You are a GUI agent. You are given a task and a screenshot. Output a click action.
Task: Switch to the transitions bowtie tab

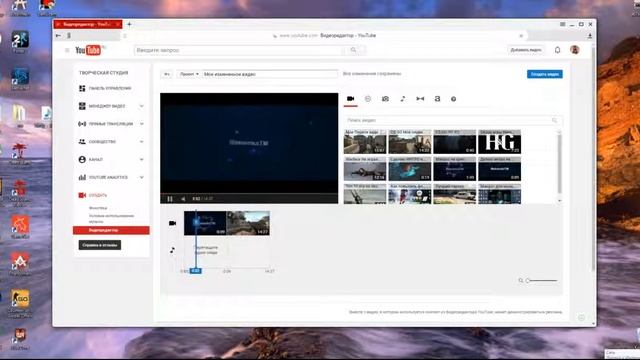[x=420, y=99]
